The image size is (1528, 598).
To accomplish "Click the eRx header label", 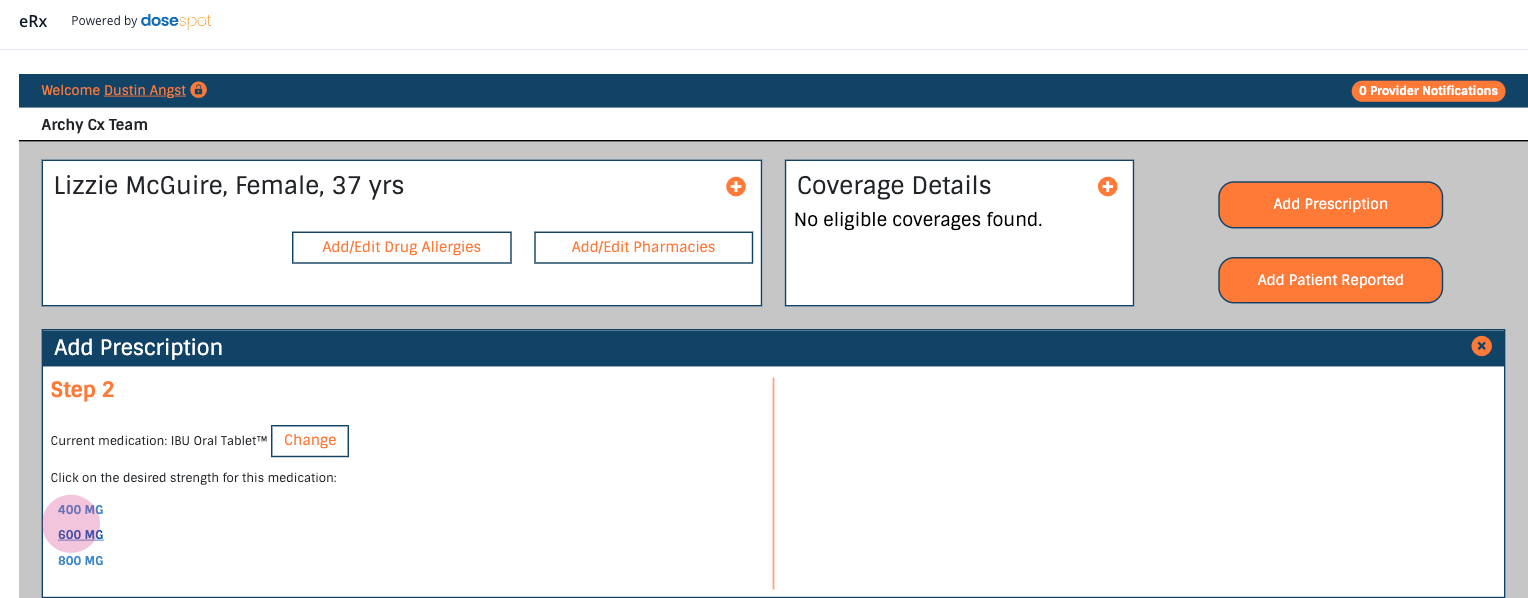I will click(33, 21).
